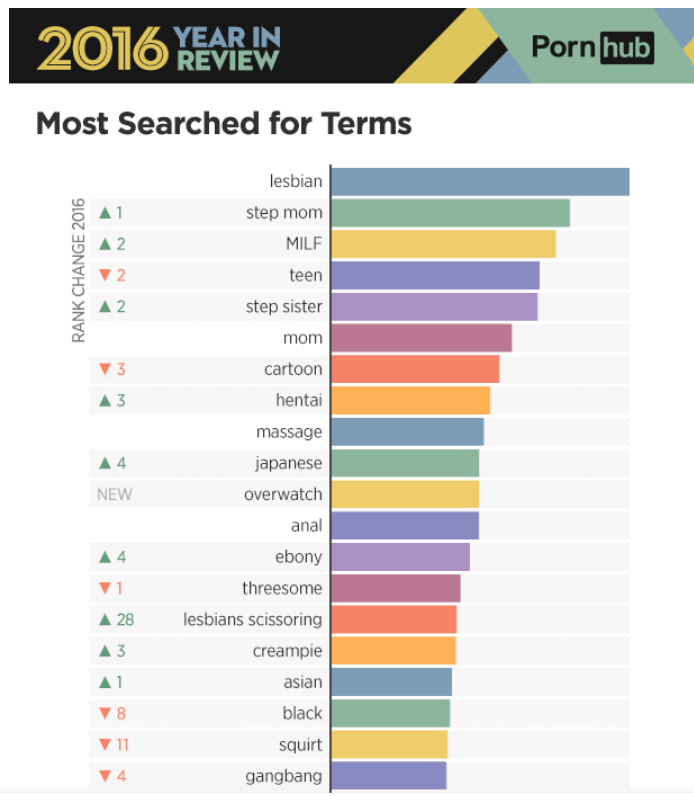Viewport: 694px width, 796px height.
Task: Click the Pornhub logo in the header
Action: click(x=592, y=46)
